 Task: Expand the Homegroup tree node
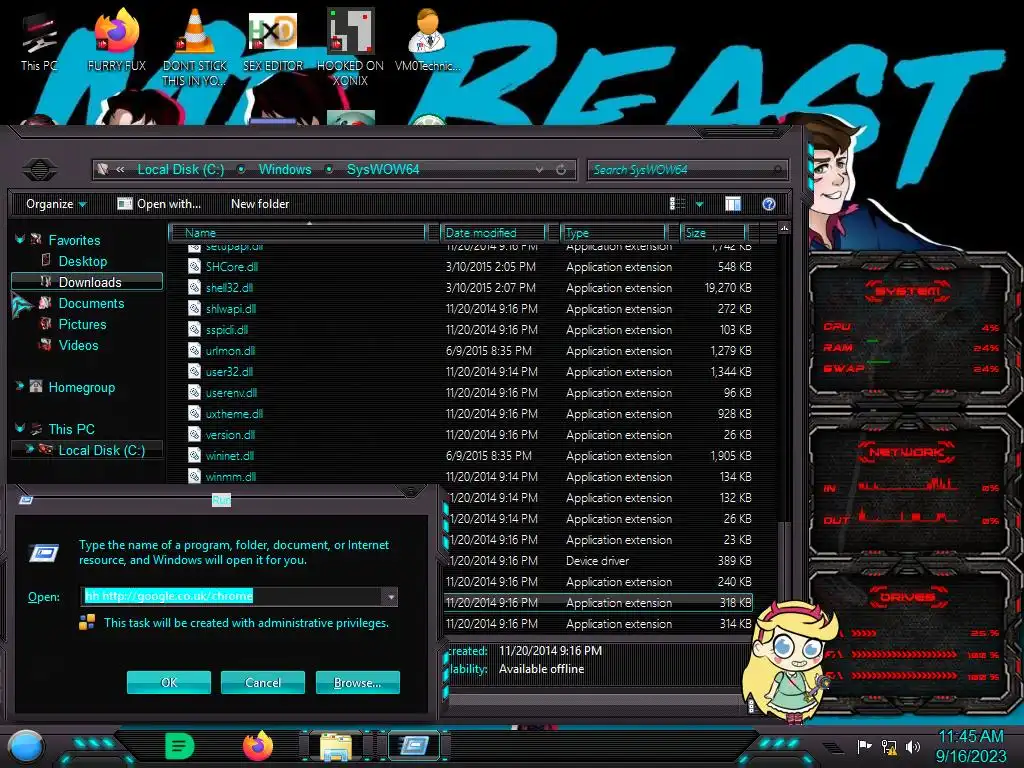coord(20,387)
